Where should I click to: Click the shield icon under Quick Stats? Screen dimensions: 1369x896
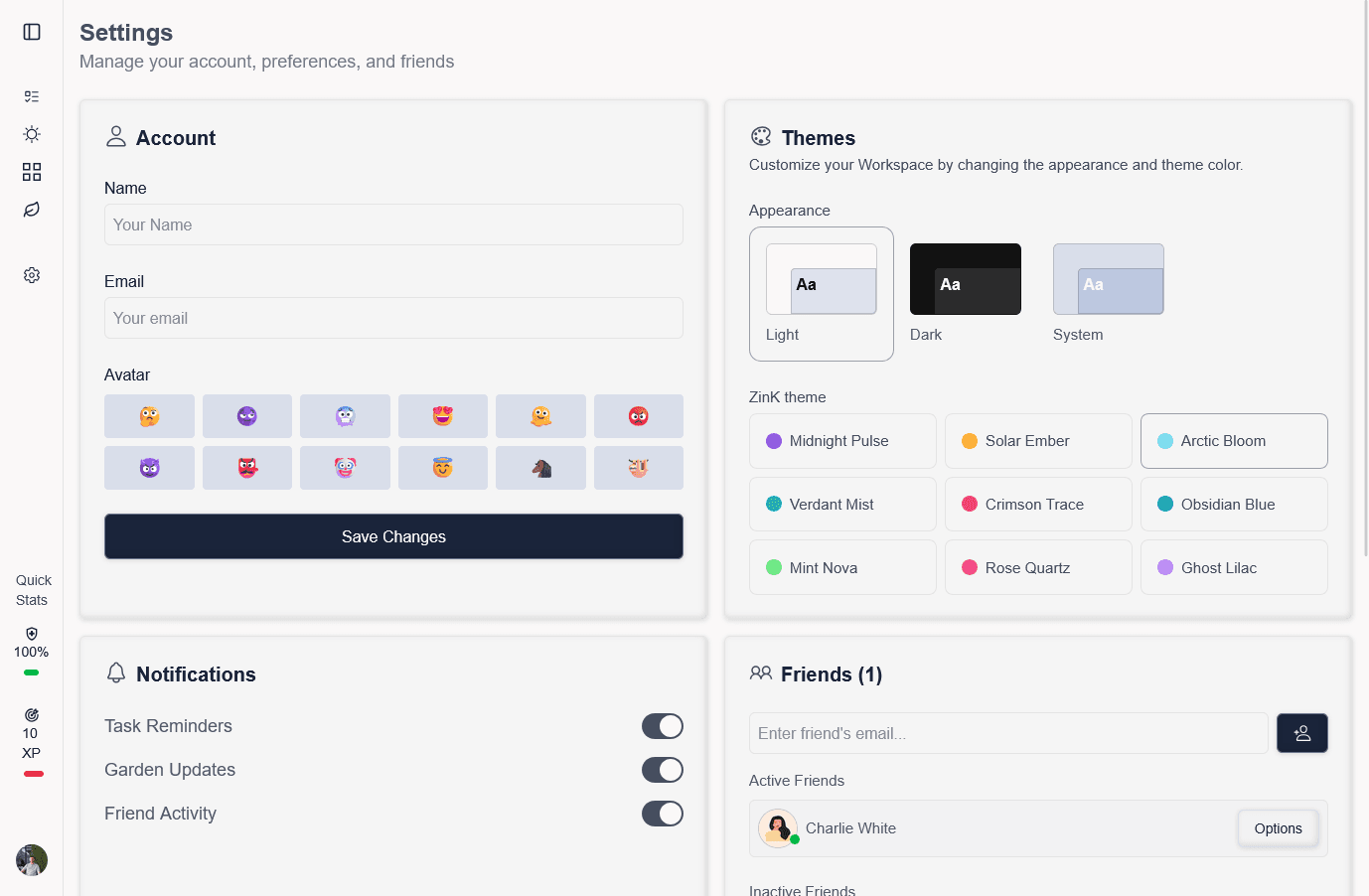click(31, 633)
